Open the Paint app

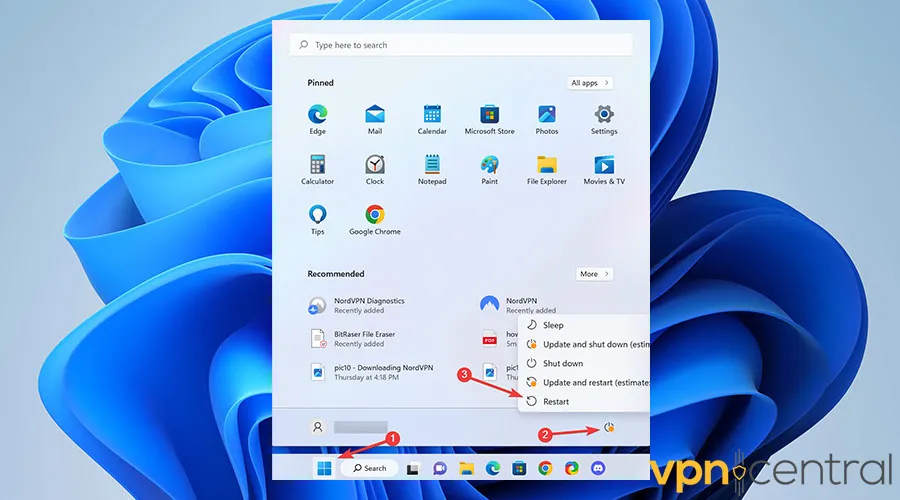point(489,169)
